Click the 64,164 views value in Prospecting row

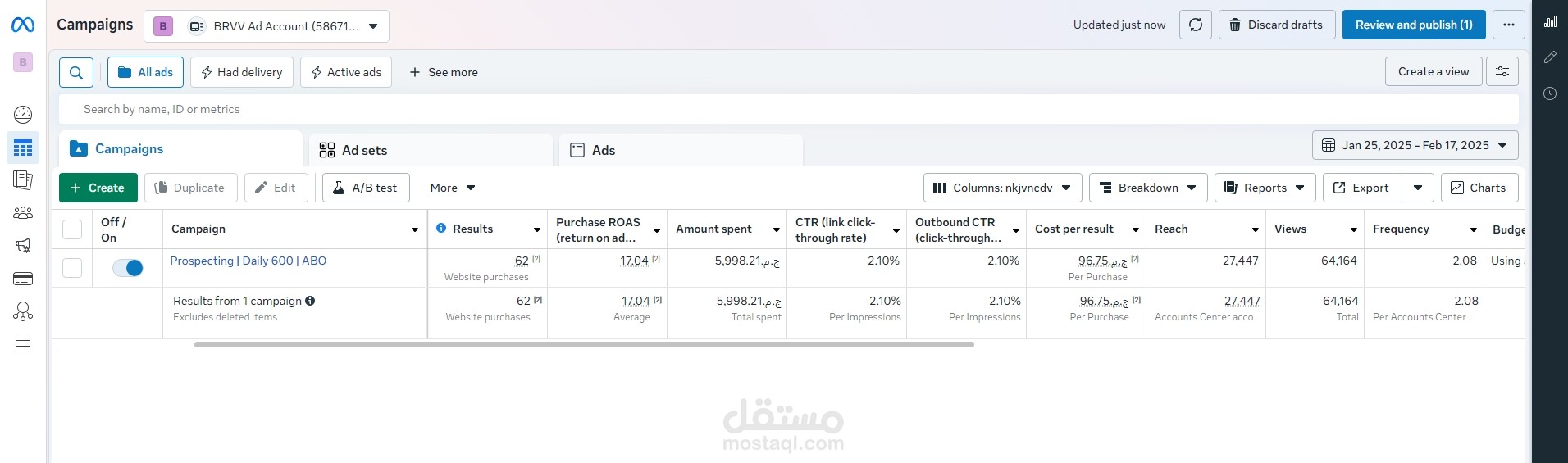(x=1338, y=261)
